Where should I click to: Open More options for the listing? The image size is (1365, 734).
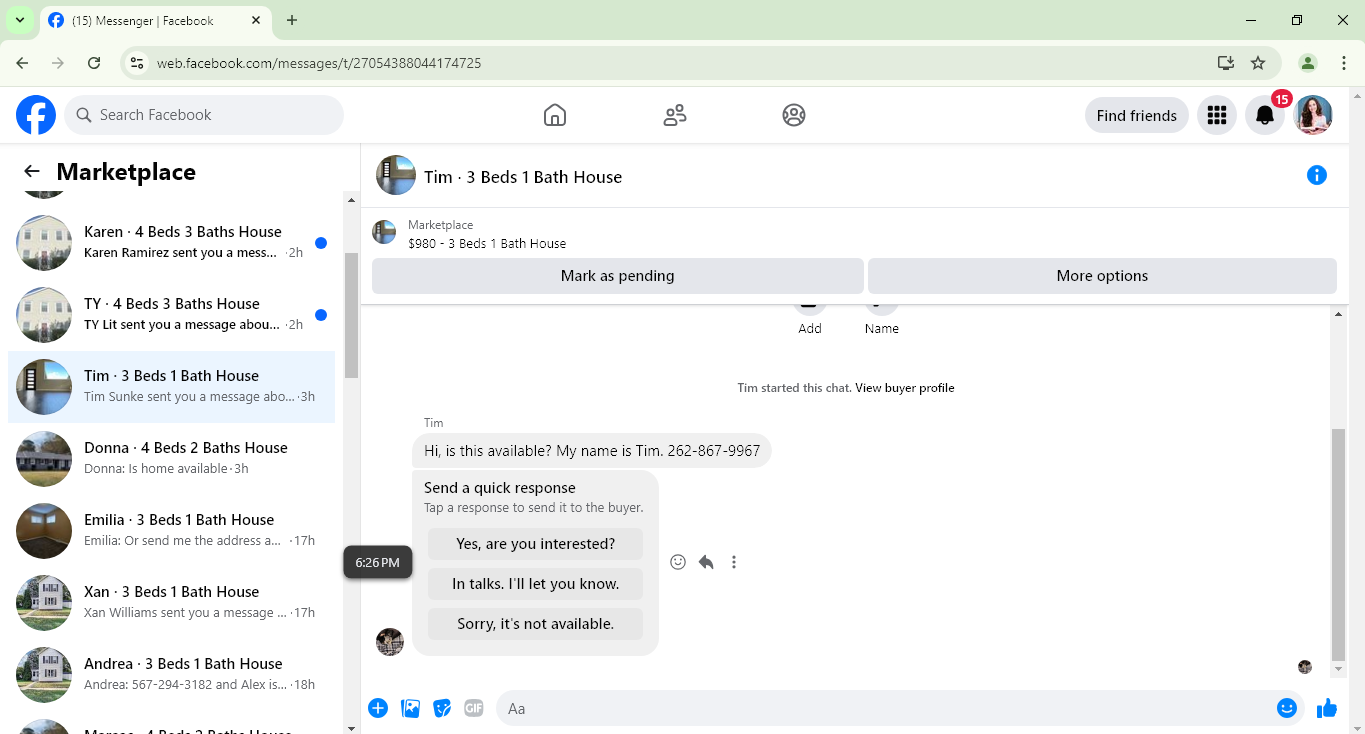(x=1102, y=276)
